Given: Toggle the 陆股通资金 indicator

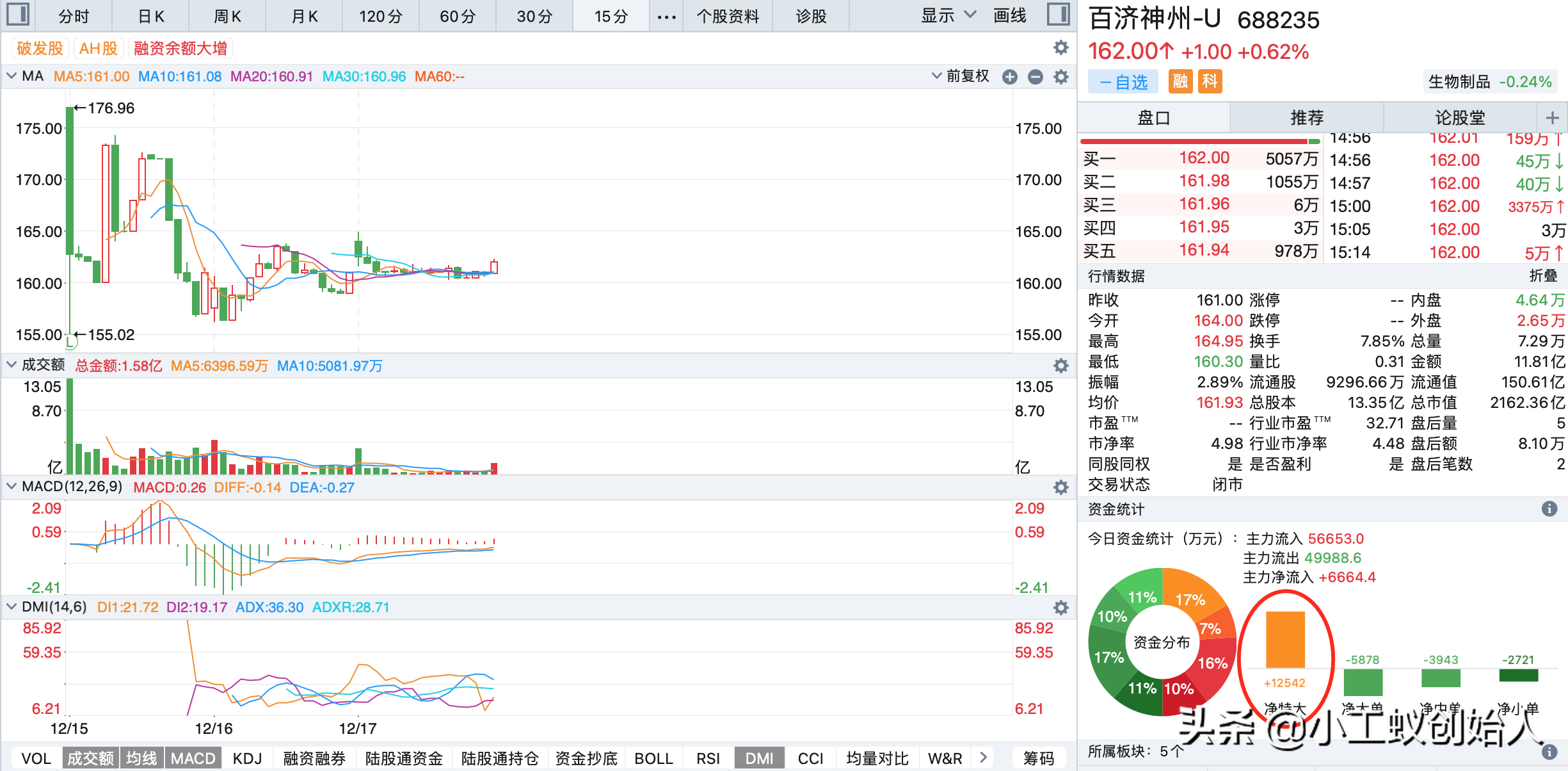Looking at the screenshot, I should pyautogui.click(x=404, y=758).
